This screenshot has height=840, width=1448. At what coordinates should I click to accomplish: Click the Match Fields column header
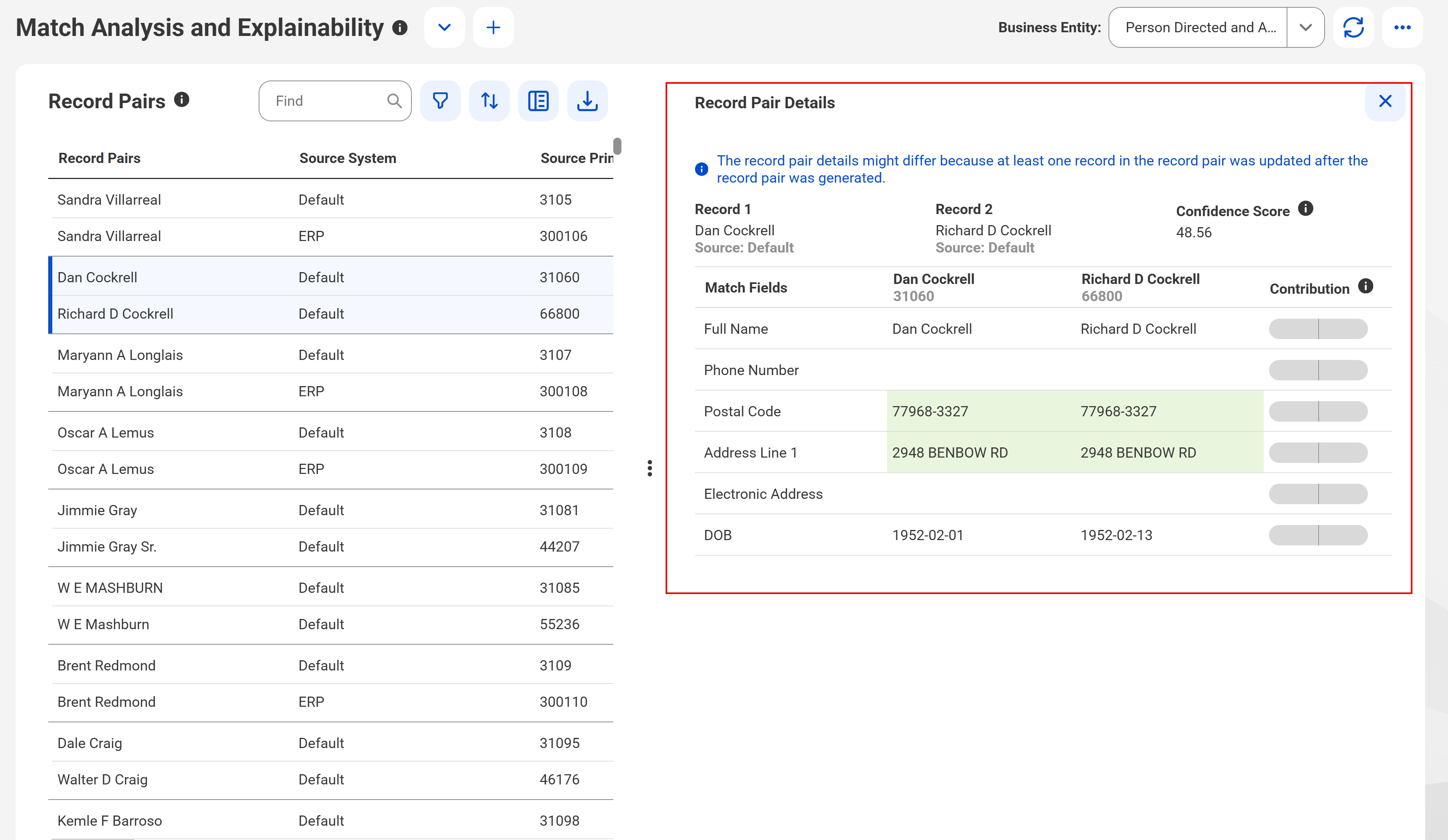[746, 287]
